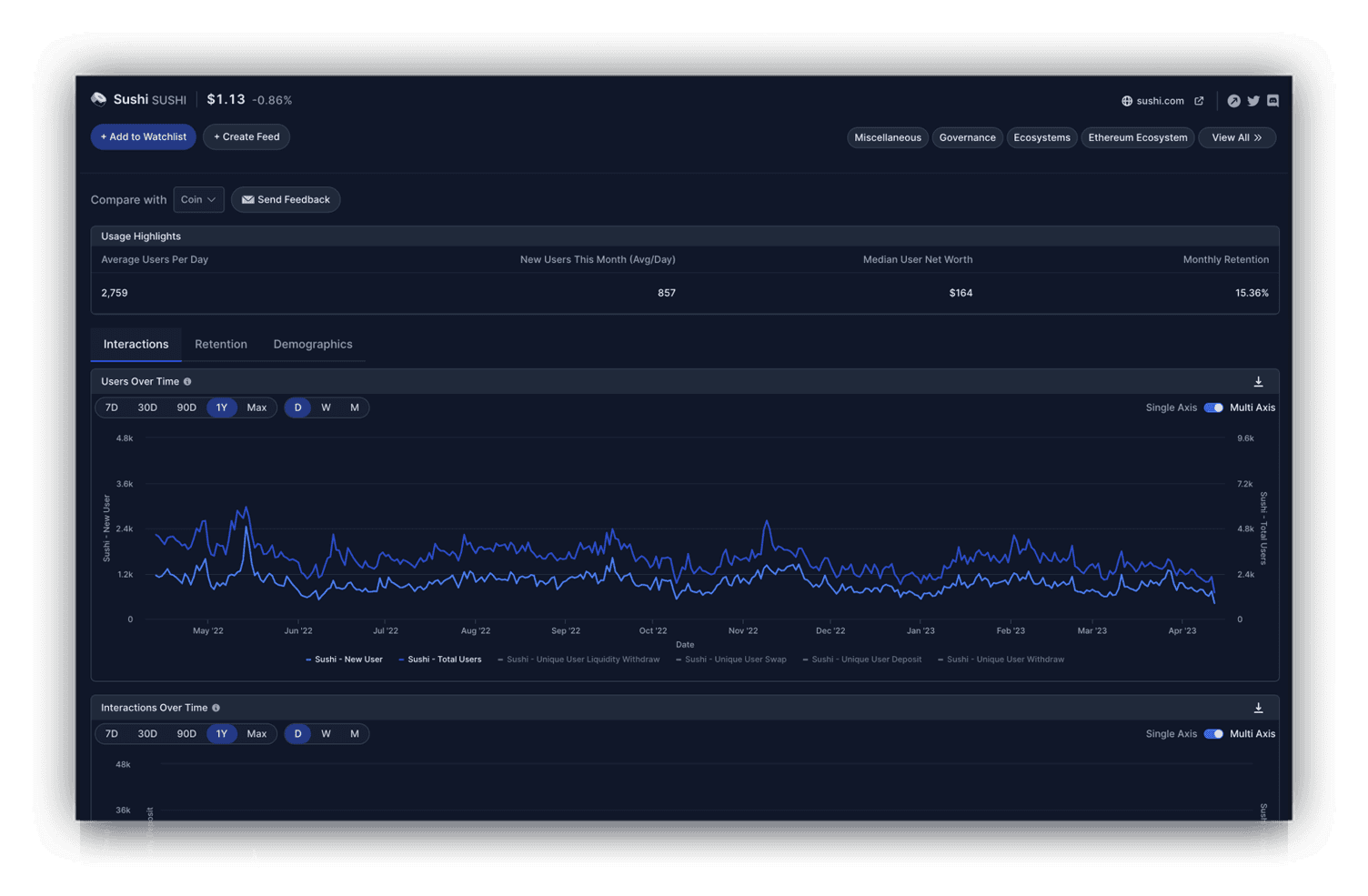Switch to the Retention tab
The image size is (1368, 896).
221,344
